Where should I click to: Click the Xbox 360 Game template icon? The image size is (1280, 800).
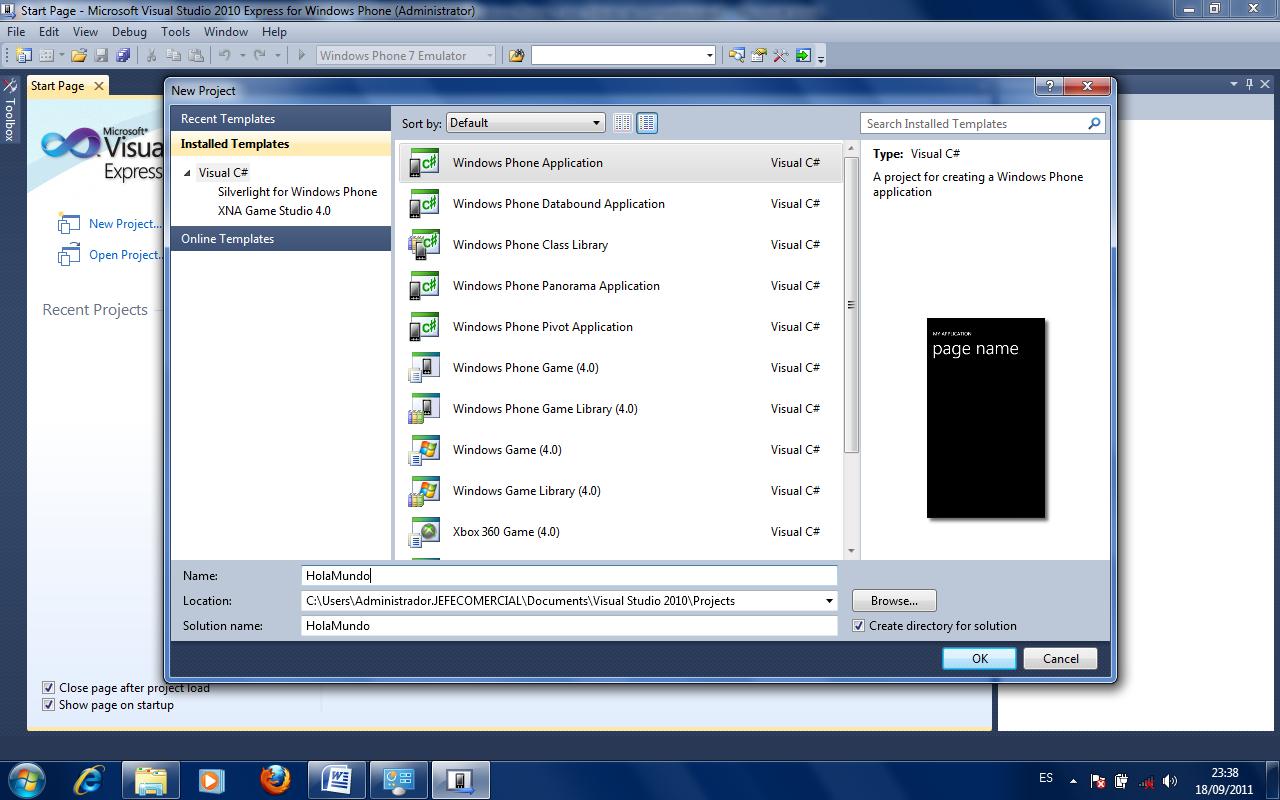[424, 532]
